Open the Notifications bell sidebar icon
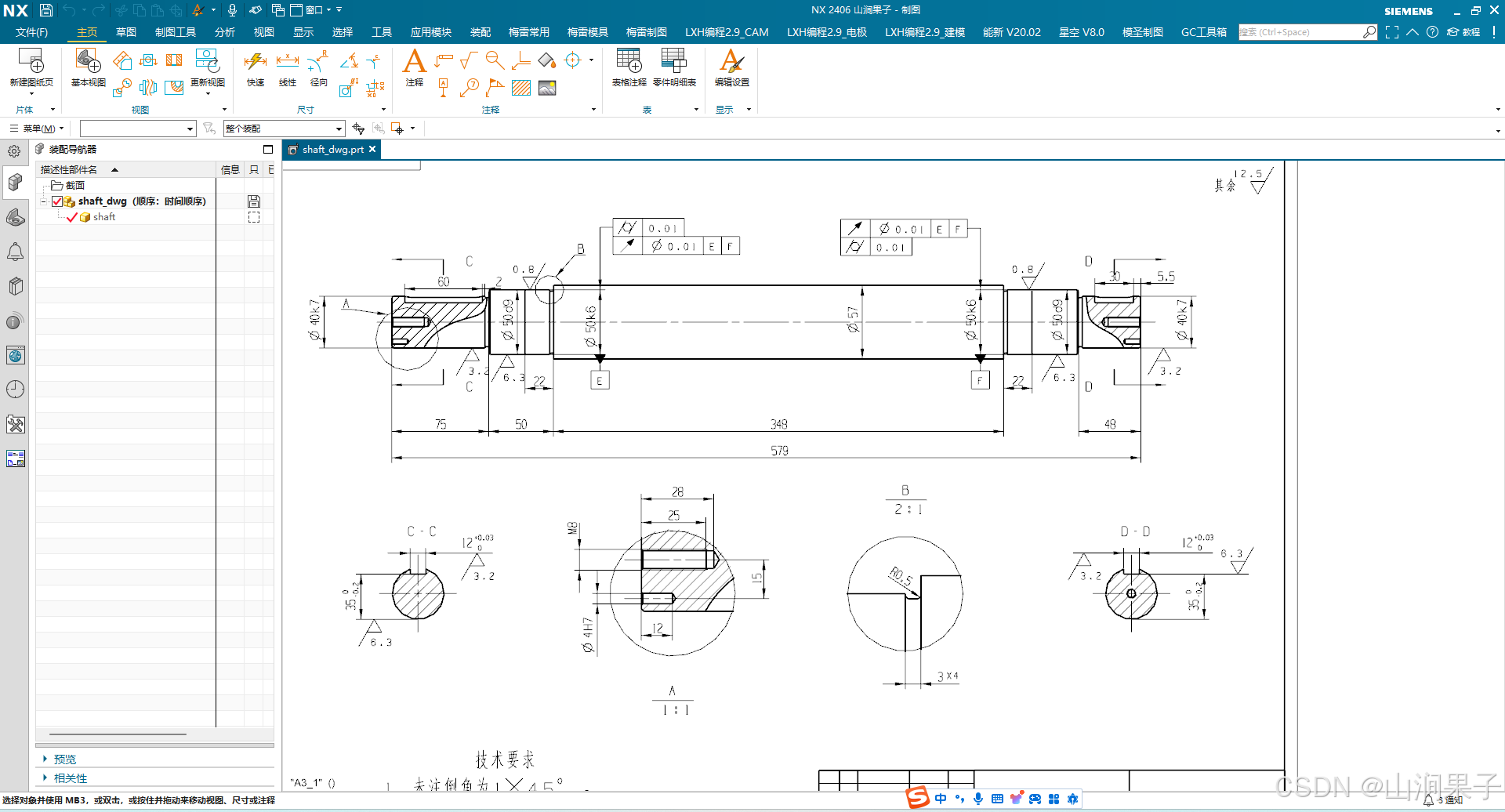This screenshot has height=812, width=1505. [x=15, y=252]
